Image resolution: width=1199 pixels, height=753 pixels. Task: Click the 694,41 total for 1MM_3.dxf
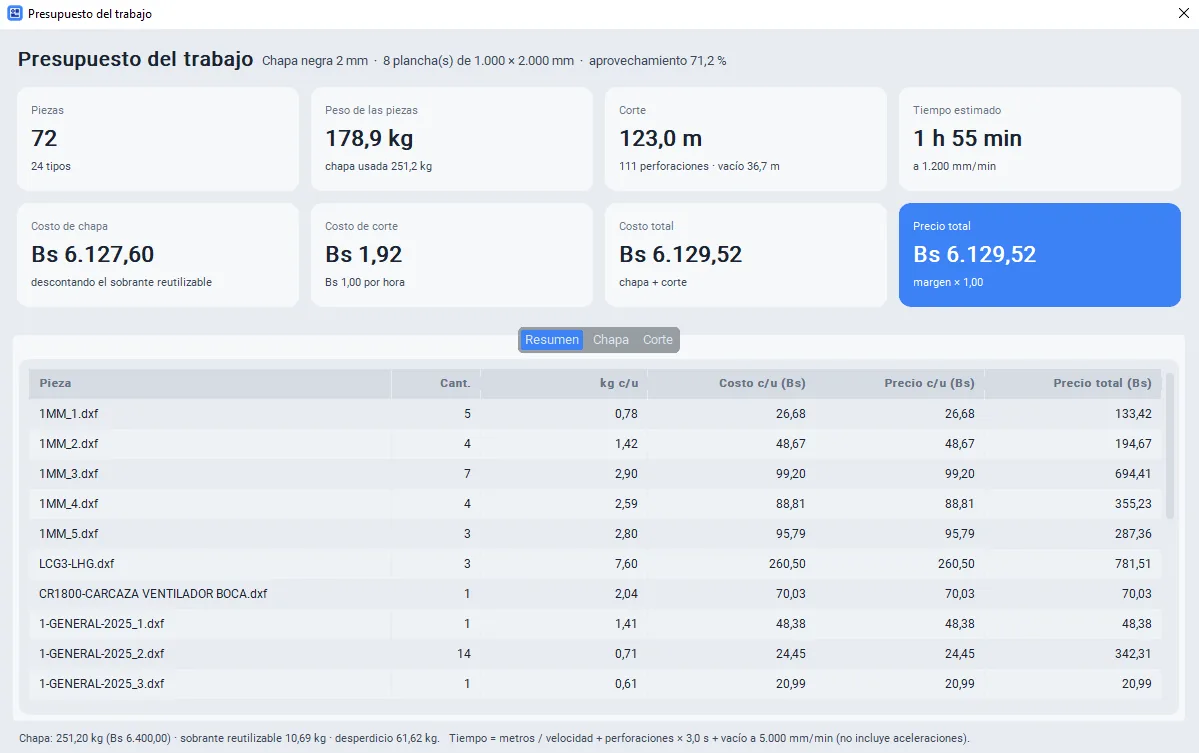click(x=1133, y=474)
